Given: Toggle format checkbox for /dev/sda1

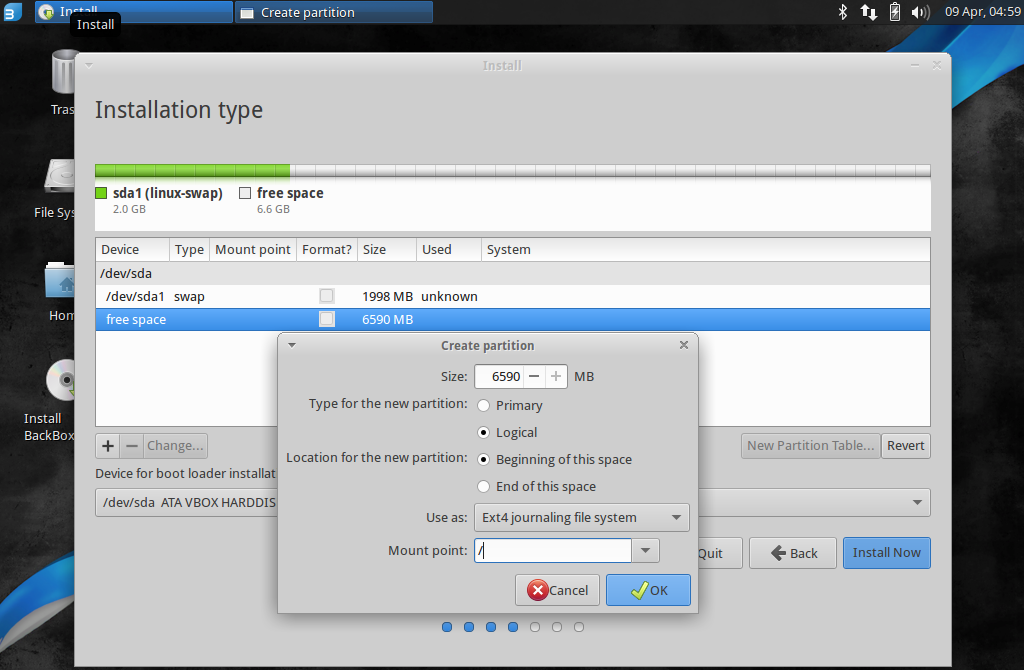Looking at the screenshot, I should (x=327, y=296).
